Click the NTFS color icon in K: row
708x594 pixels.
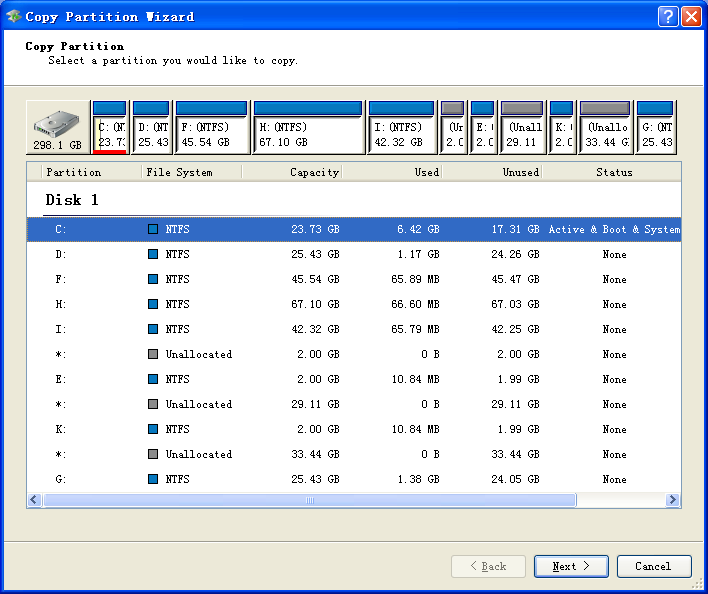pos(153,429)
